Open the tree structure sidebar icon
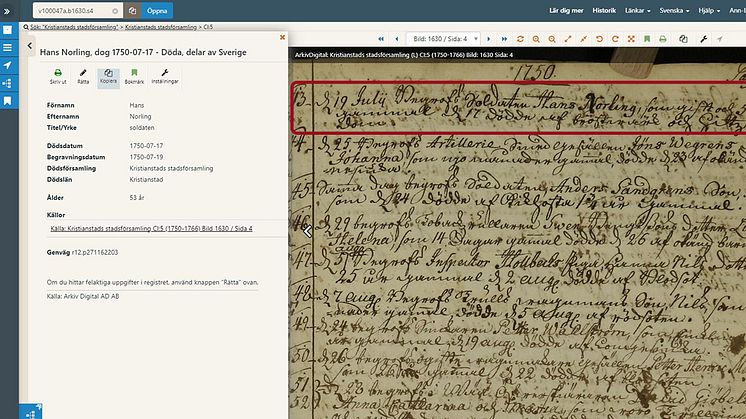 pos(8,83)
